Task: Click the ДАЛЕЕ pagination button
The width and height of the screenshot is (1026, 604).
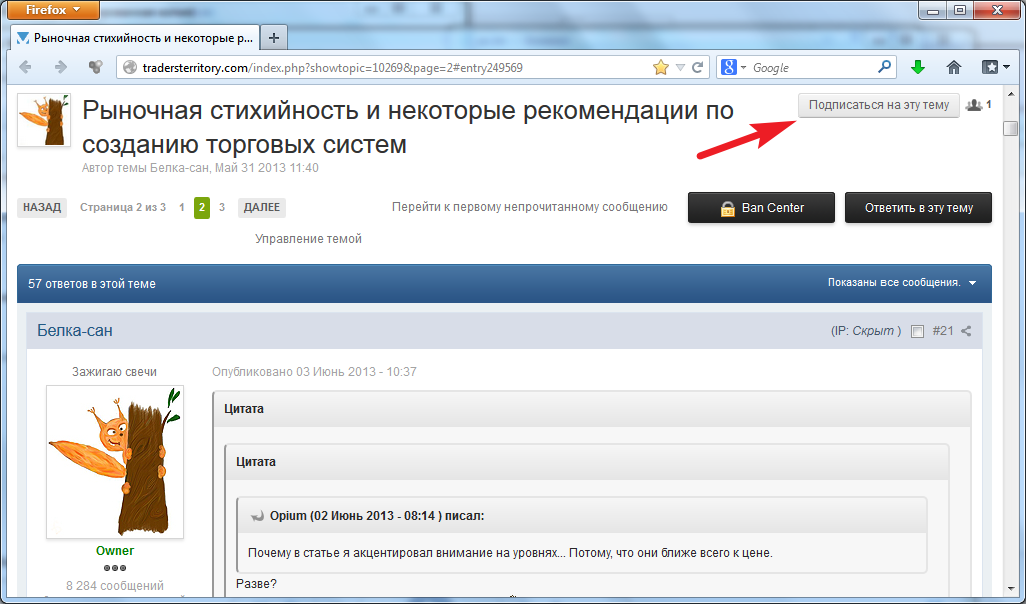Action: pos(262,207)
